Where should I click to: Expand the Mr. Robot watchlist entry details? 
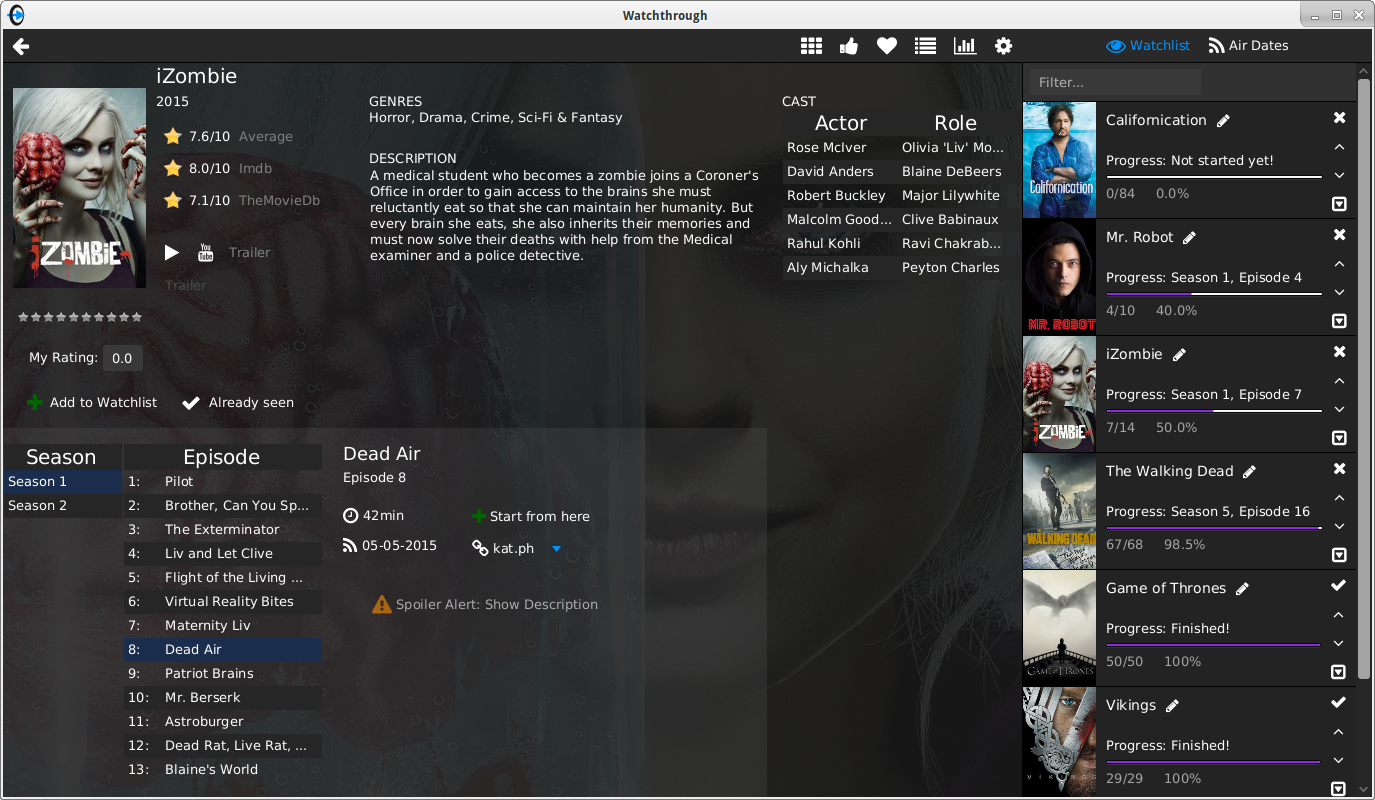coord(1339,321)
